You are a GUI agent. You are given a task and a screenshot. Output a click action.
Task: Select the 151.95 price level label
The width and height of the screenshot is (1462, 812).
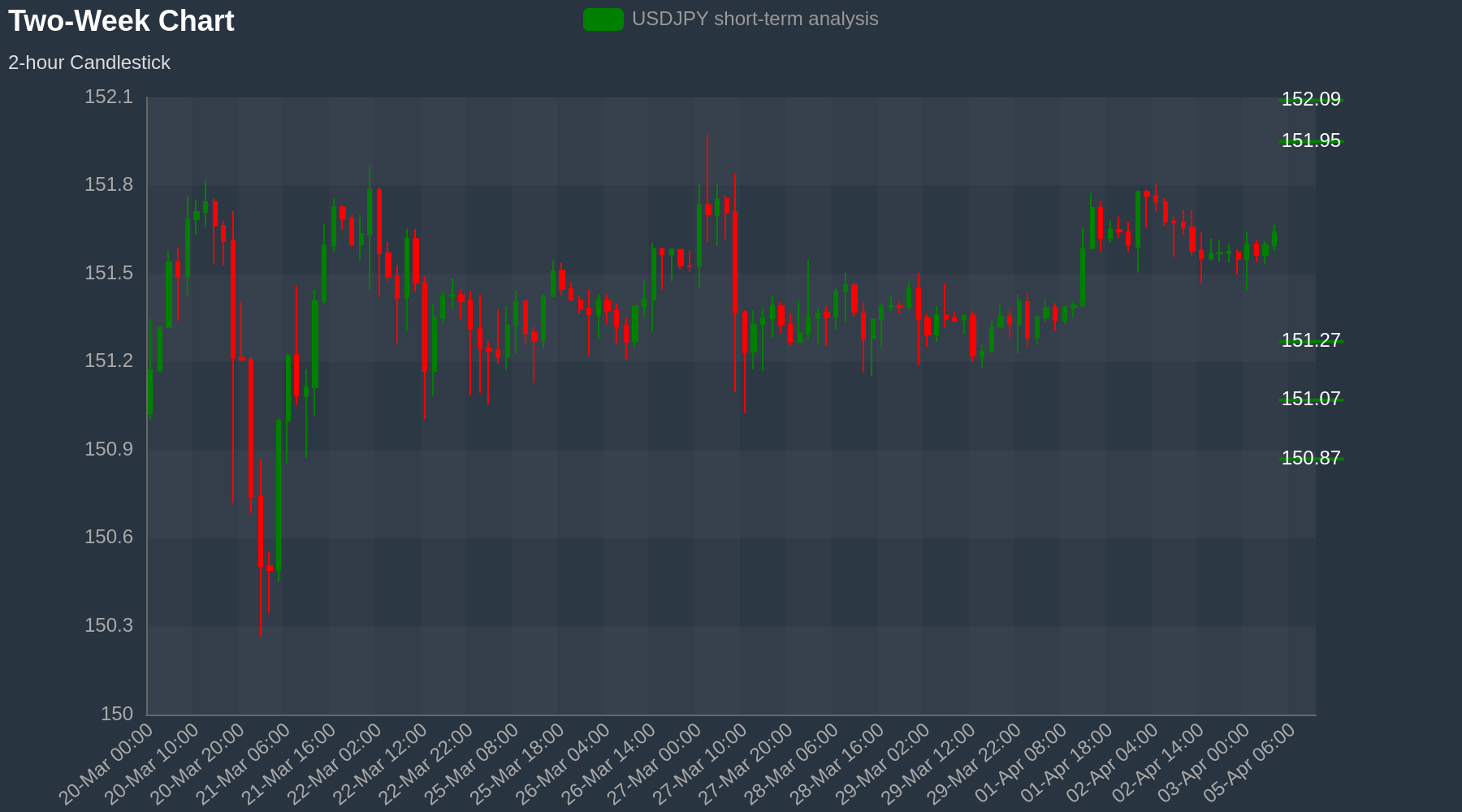coord(1311,140)
